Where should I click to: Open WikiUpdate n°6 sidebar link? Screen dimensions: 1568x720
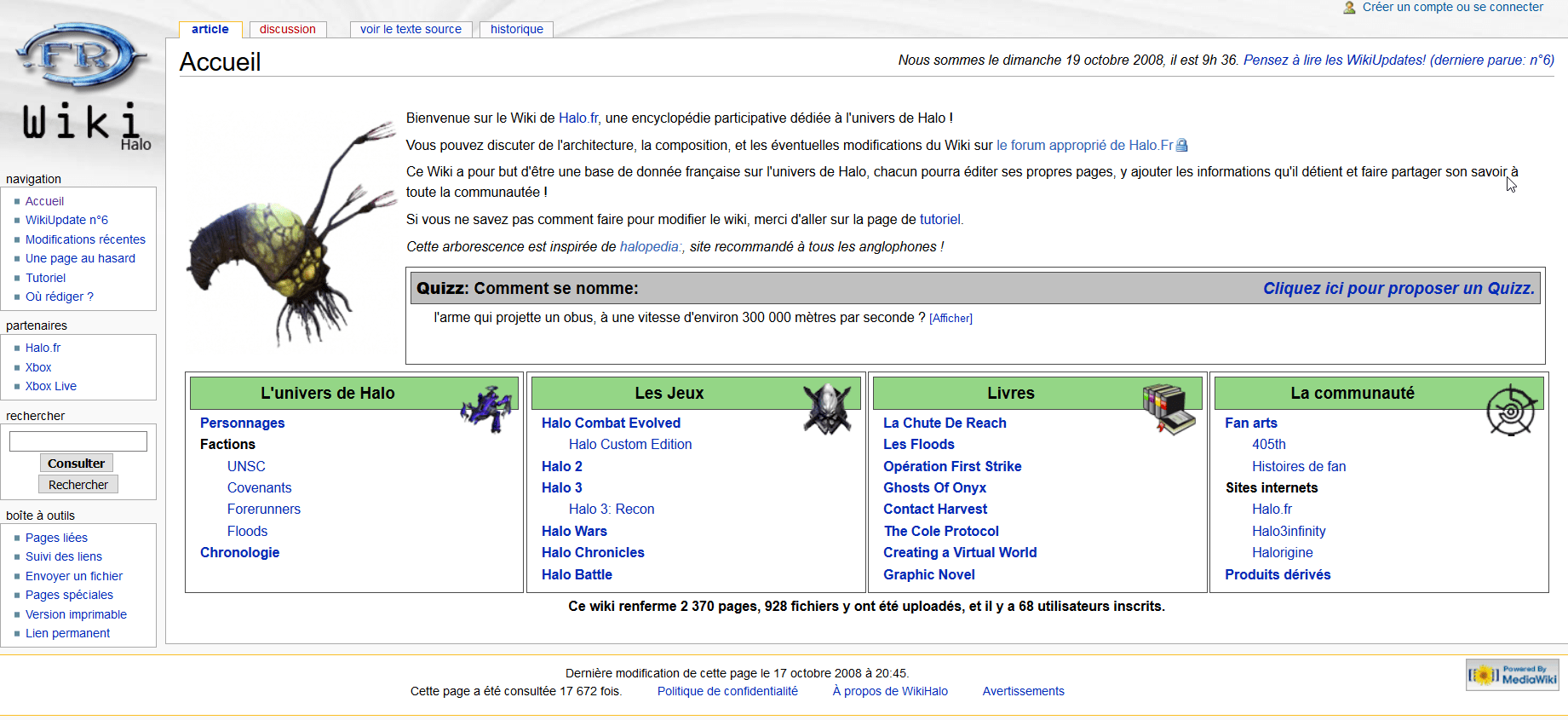66,220
